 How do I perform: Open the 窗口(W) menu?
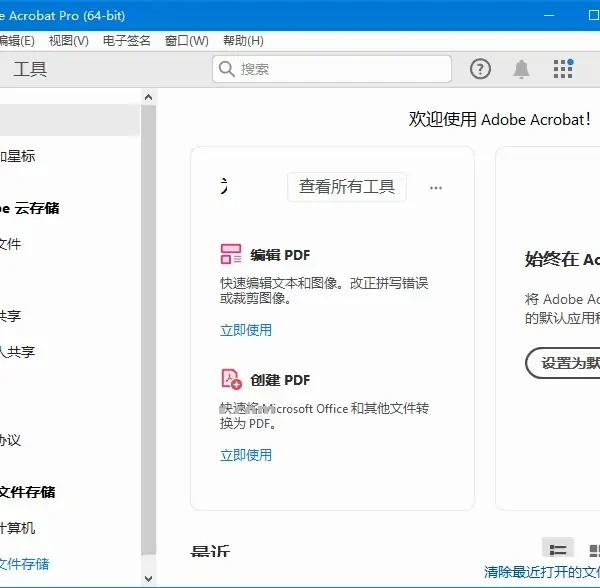[187, 41]
